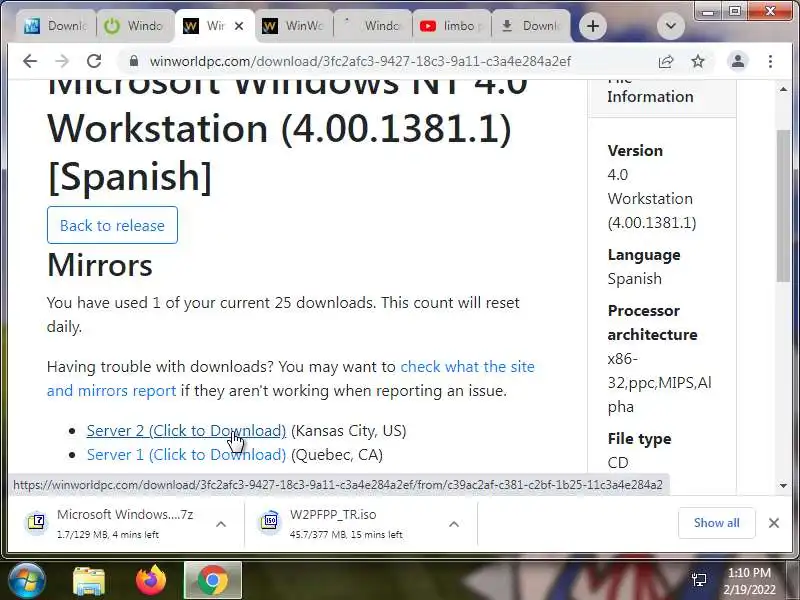Share this page via the share icon
The image size is (800, 600).
[x=666, y=62]
